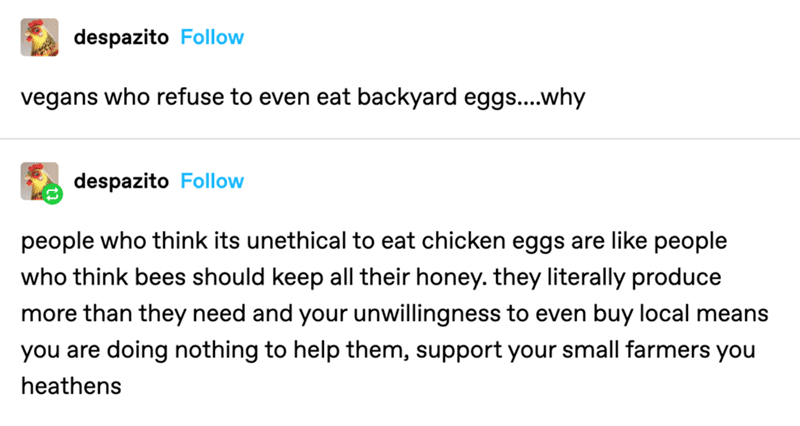800x426 pixels.
Task: Click the word 'eggs....why' in the first post
Action: (x=524, y=97)
